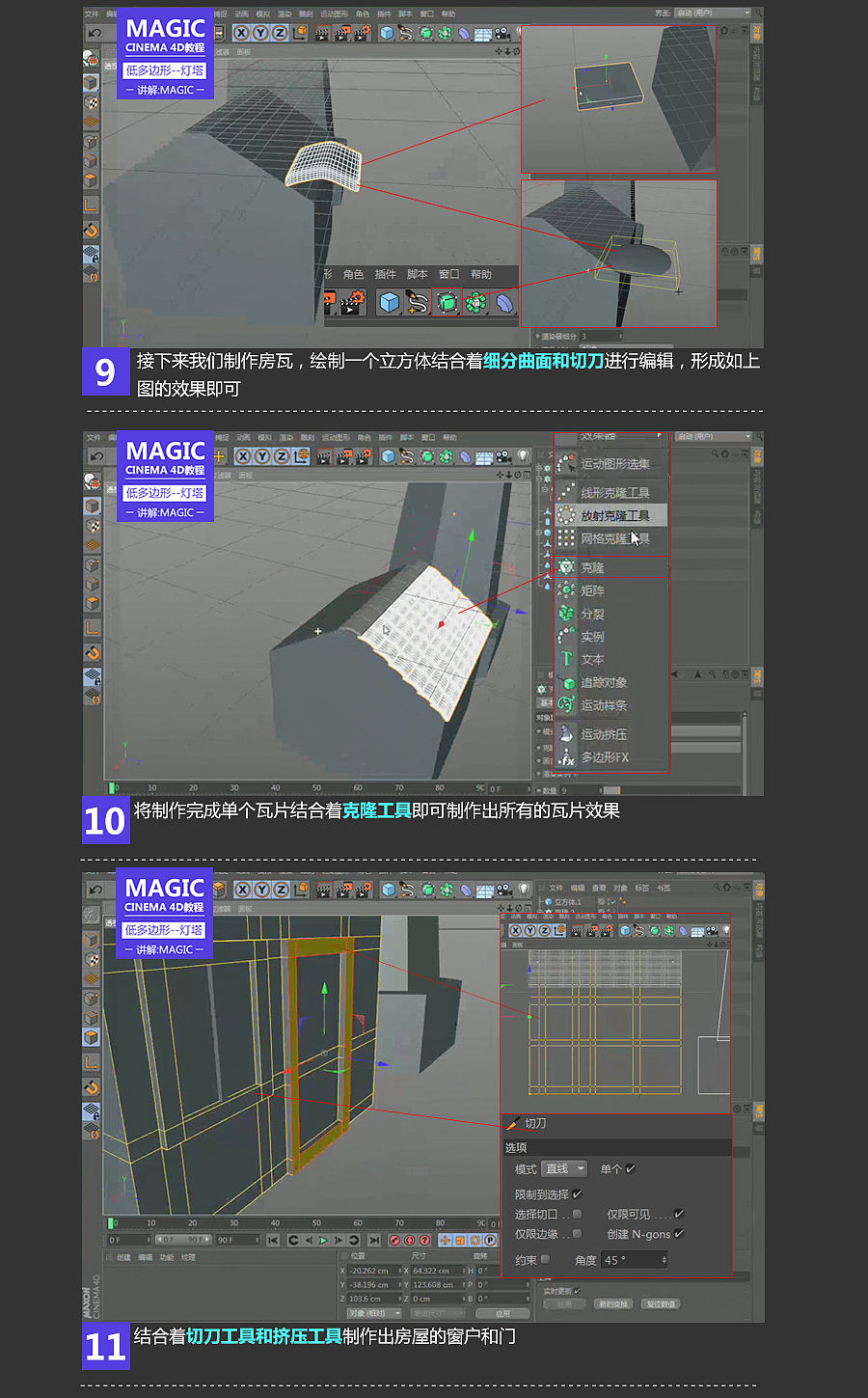Image resolution: width=868 pixels, height=1398 pixels.
Task: Select camera icon in step 10 top toolbar
Action: pyautogui.click(x=504, y=456)
